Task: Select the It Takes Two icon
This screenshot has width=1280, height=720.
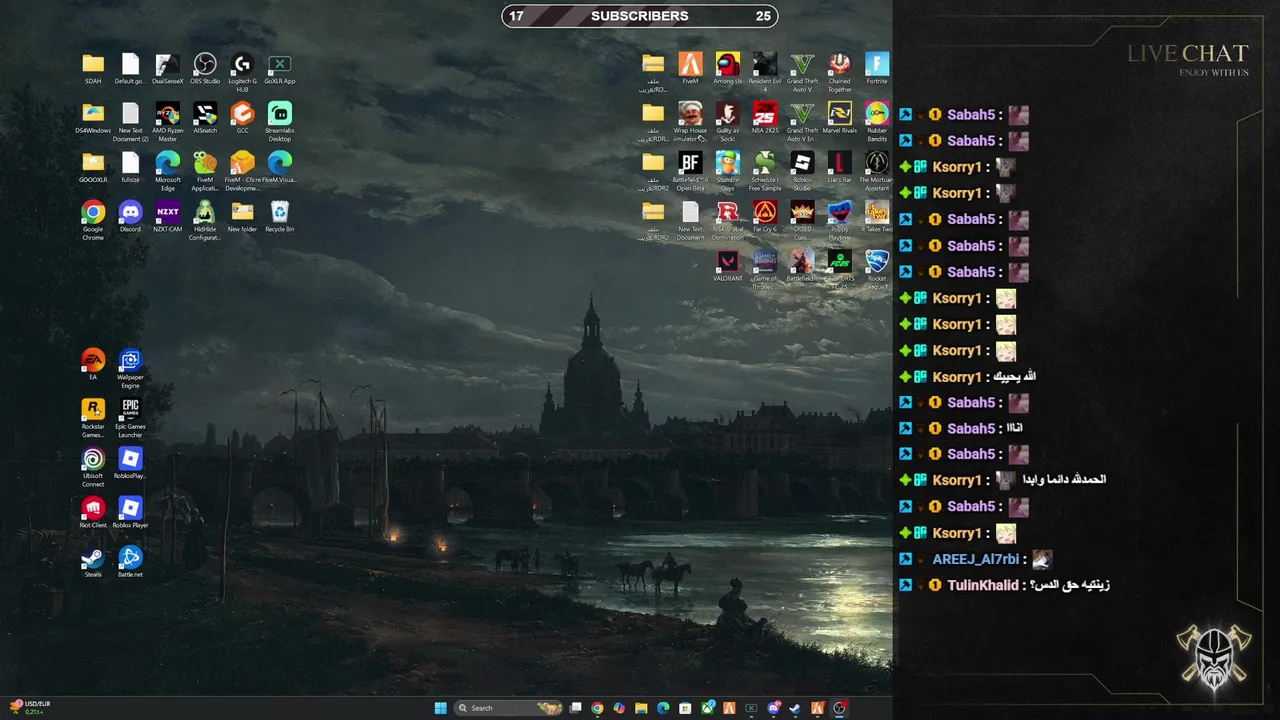Action: coord(877,217)
